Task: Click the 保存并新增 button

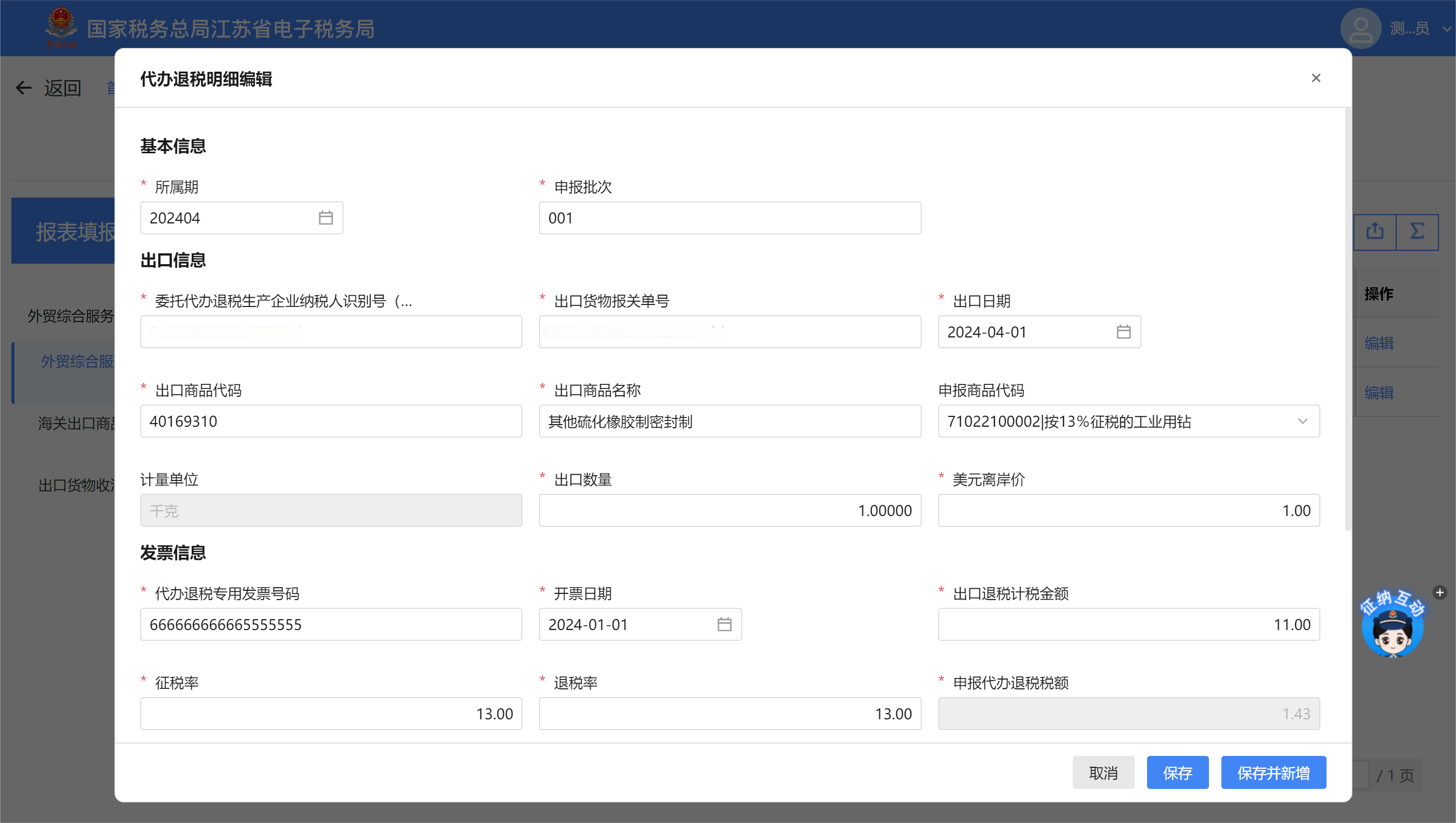Action: (1273, 772)
